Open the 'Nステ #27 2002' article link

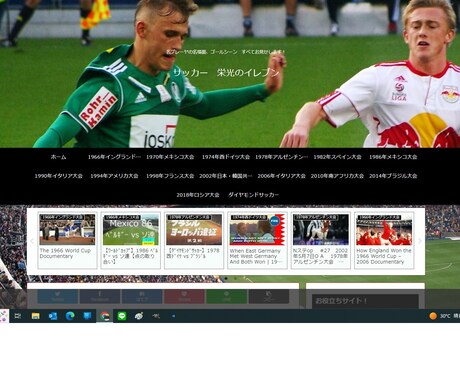[320, 256]
